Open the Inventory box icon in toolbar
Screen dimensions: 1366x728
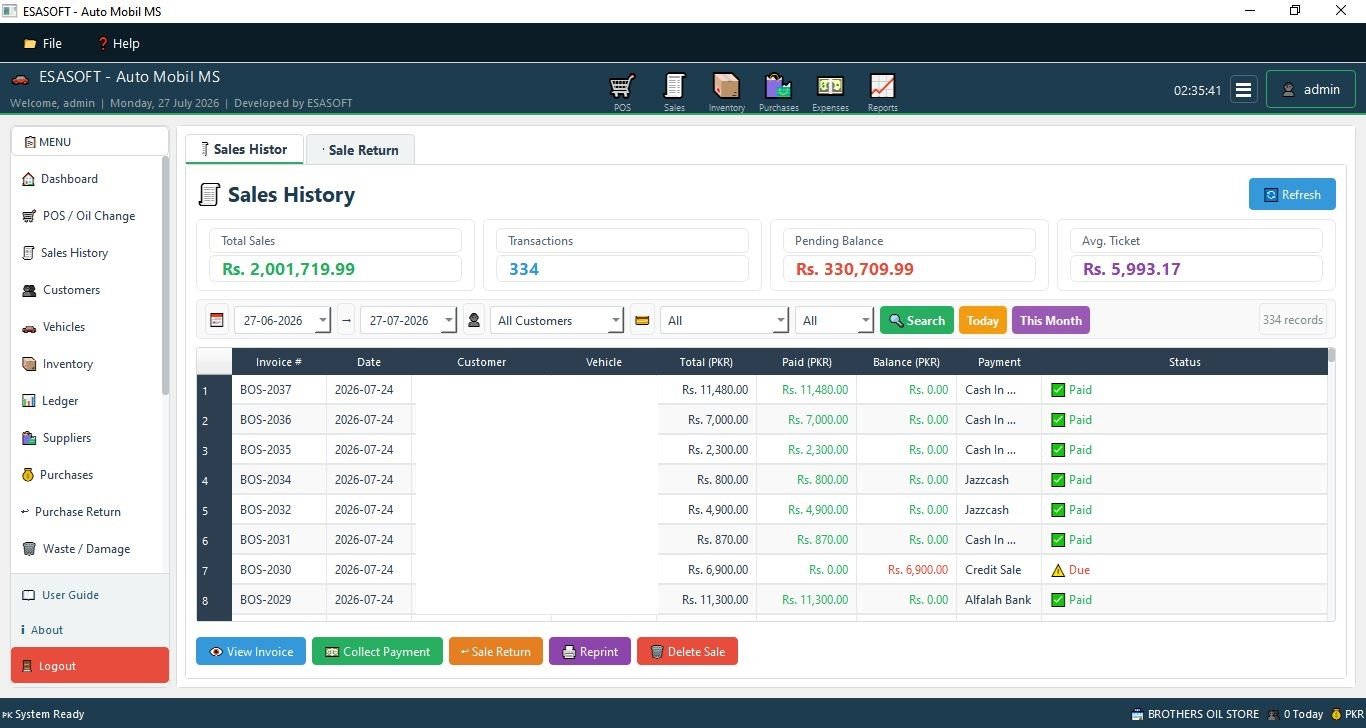click(726, 91)
